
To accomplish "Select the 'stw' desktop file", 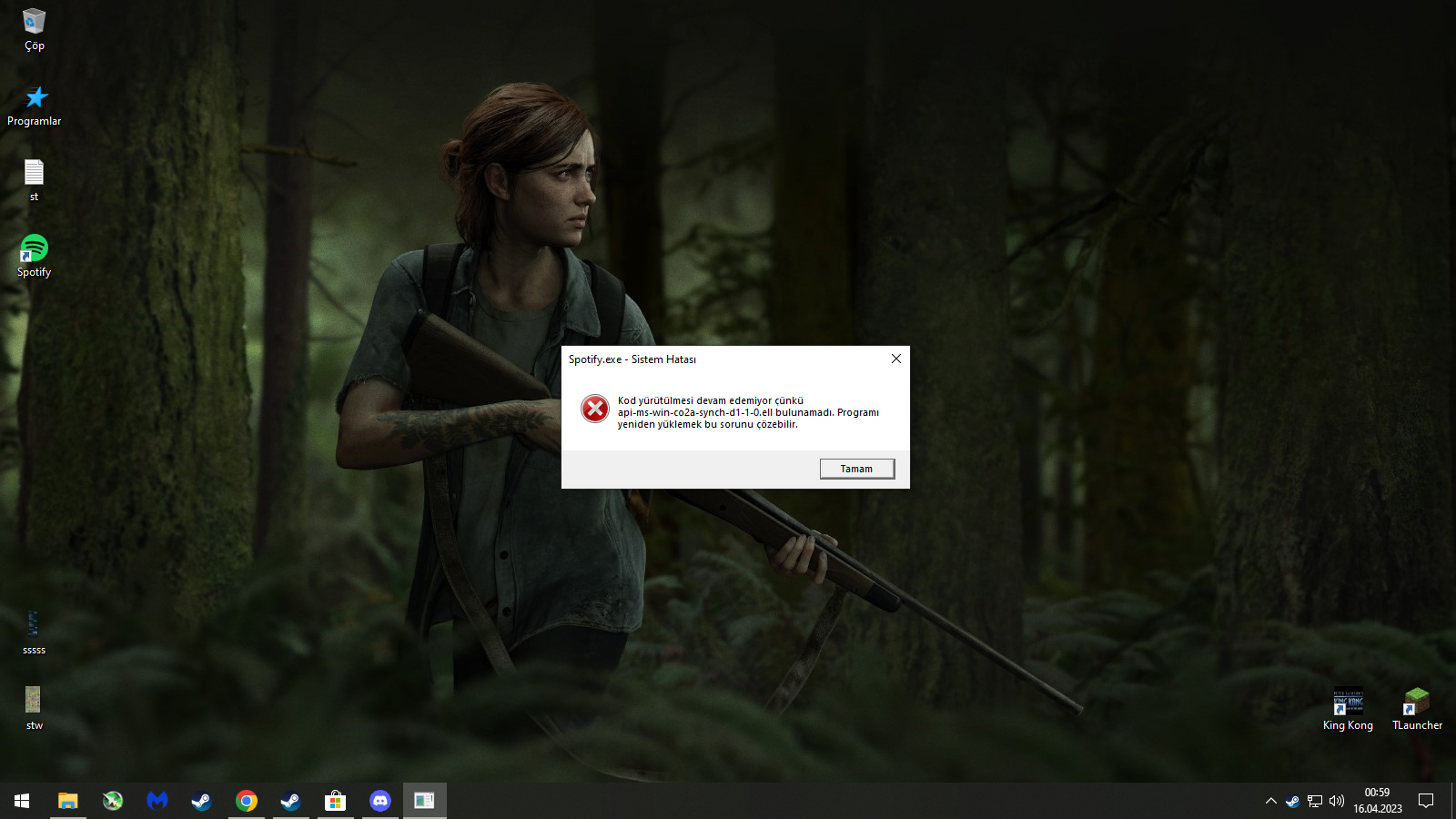I will (x=35, y=708).
